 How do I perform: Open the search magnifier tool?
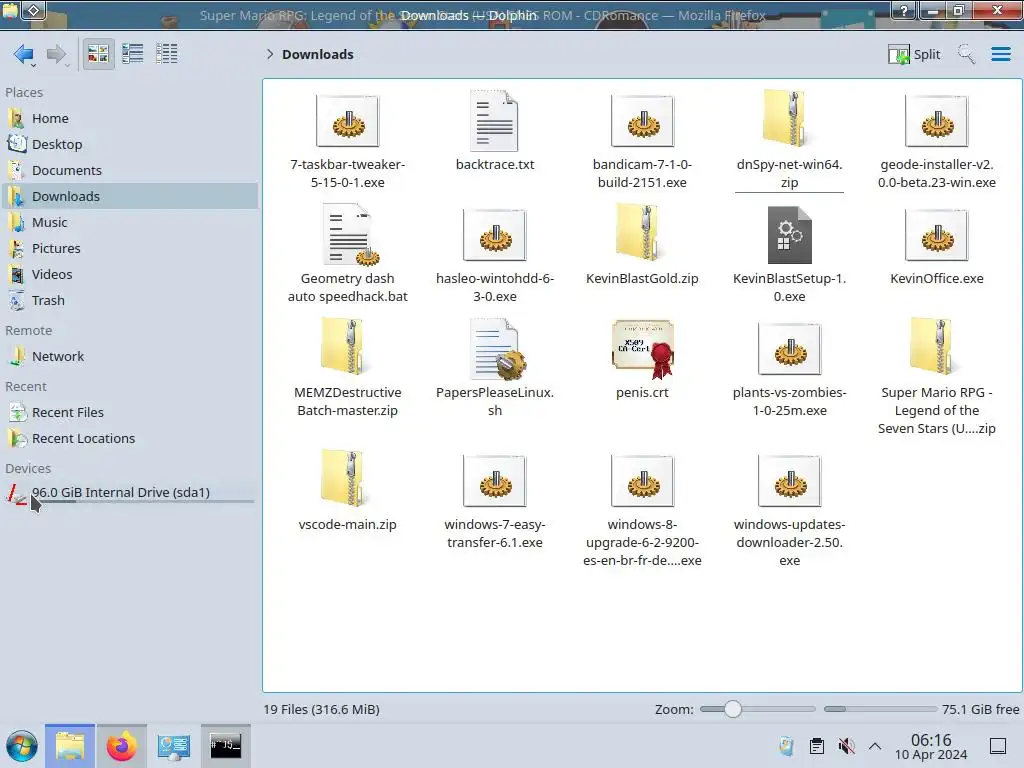coord(966,54)
